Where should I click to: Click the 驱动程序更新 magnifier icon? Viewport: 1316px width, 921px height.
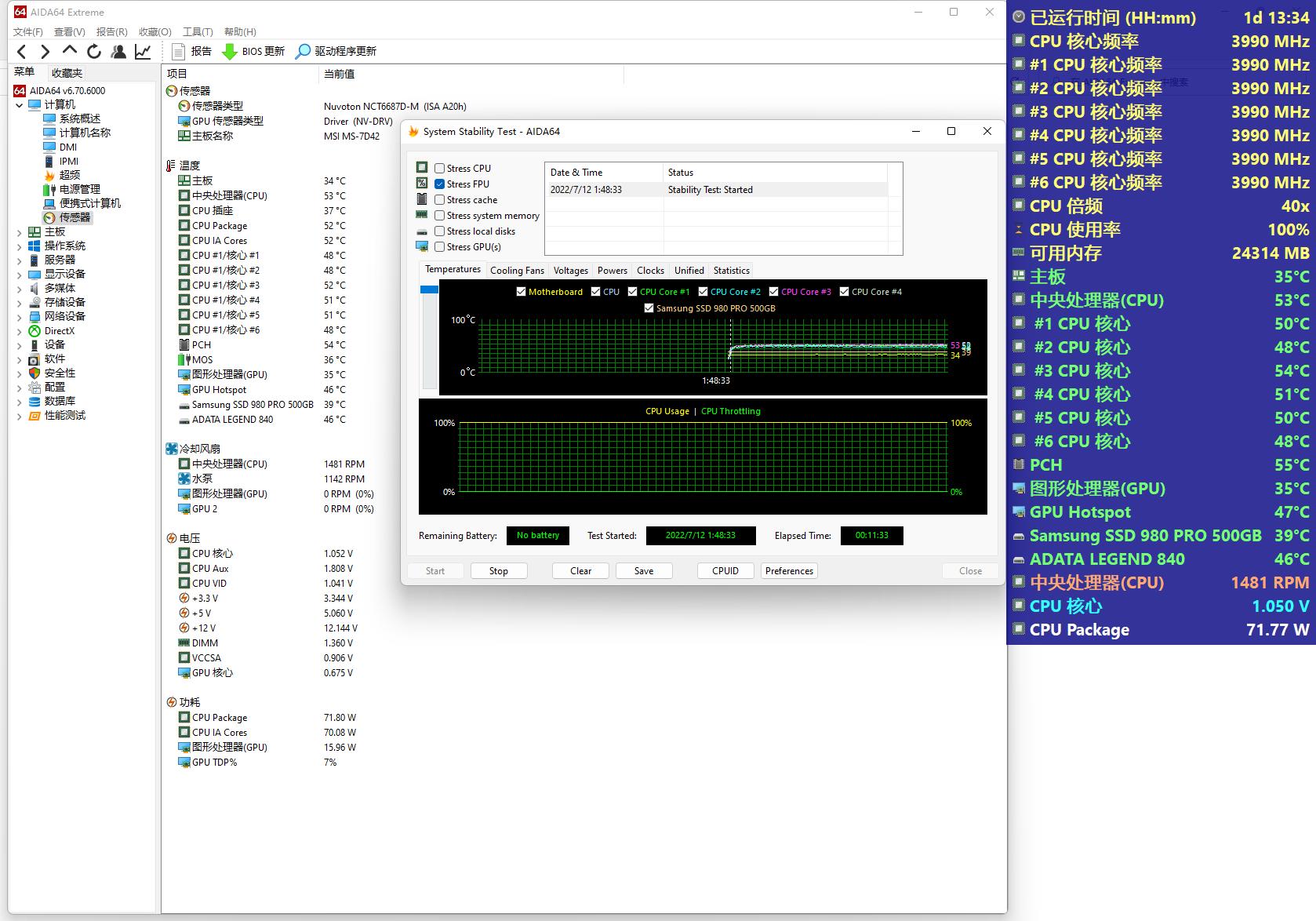tap(303, 52)
